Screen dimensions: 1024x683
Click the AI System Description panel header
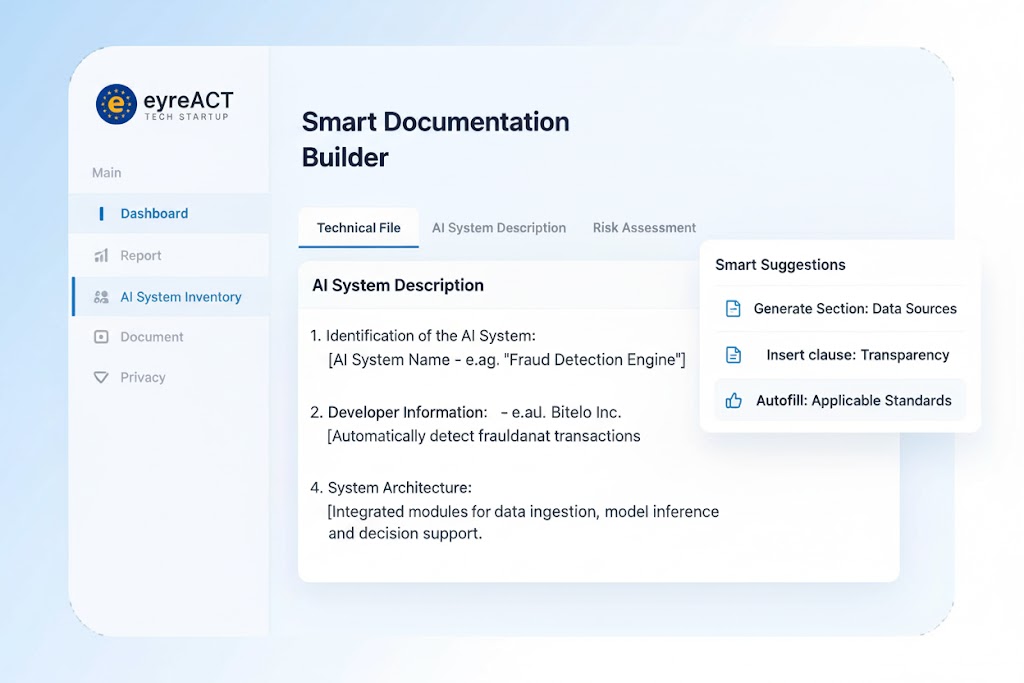pyautogui.click(x=395, y=285)
